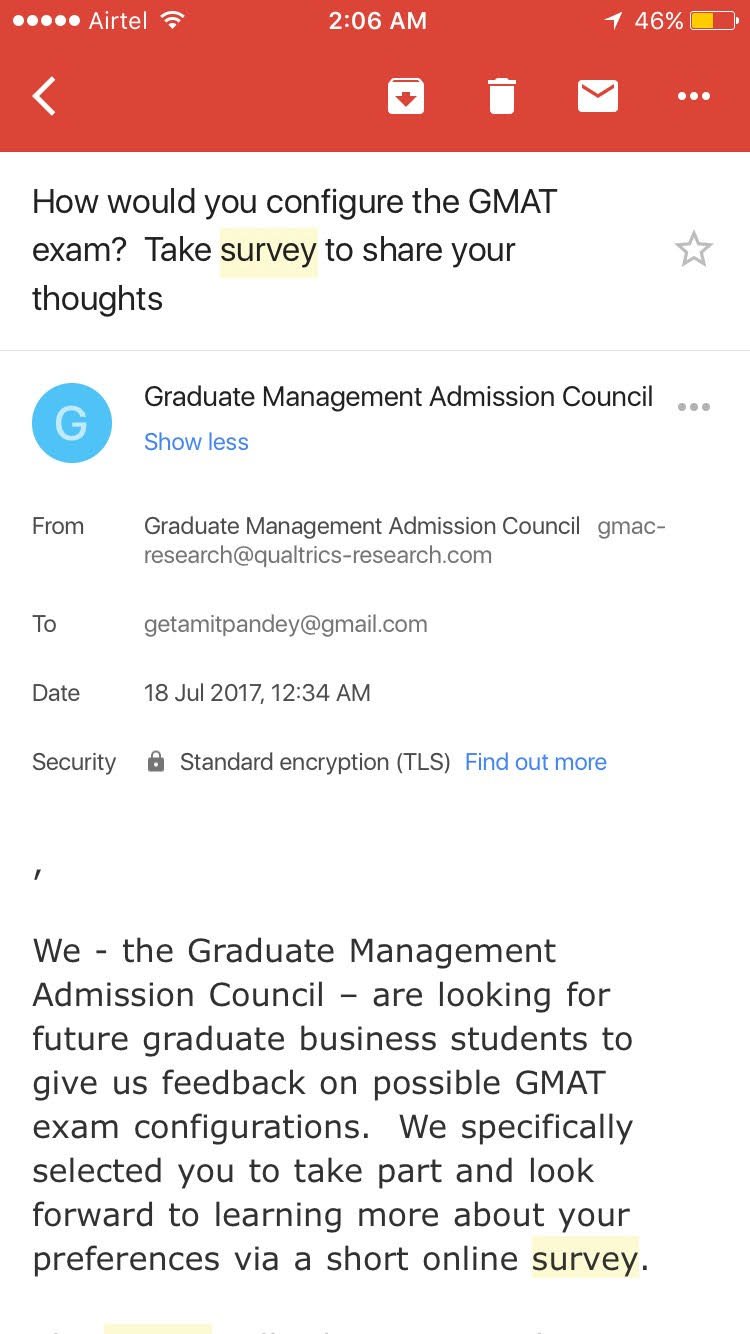Tap the sender's G avatar

(71, 423)
